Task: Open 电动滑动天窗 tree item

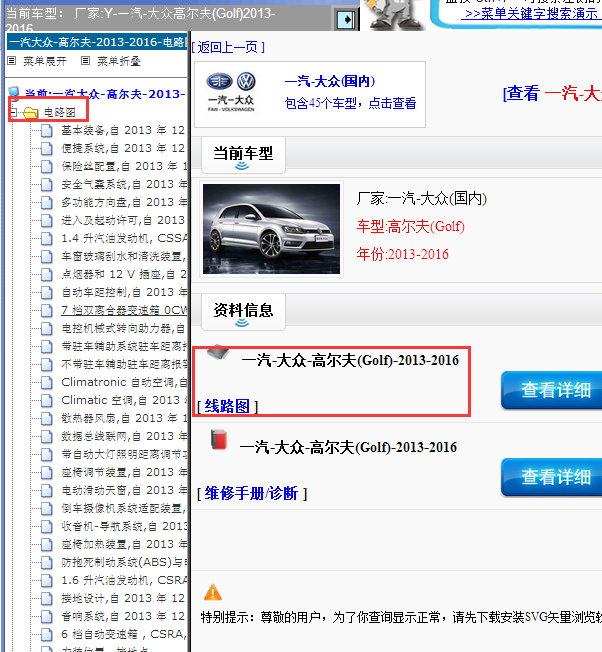Action: (124, 490)
